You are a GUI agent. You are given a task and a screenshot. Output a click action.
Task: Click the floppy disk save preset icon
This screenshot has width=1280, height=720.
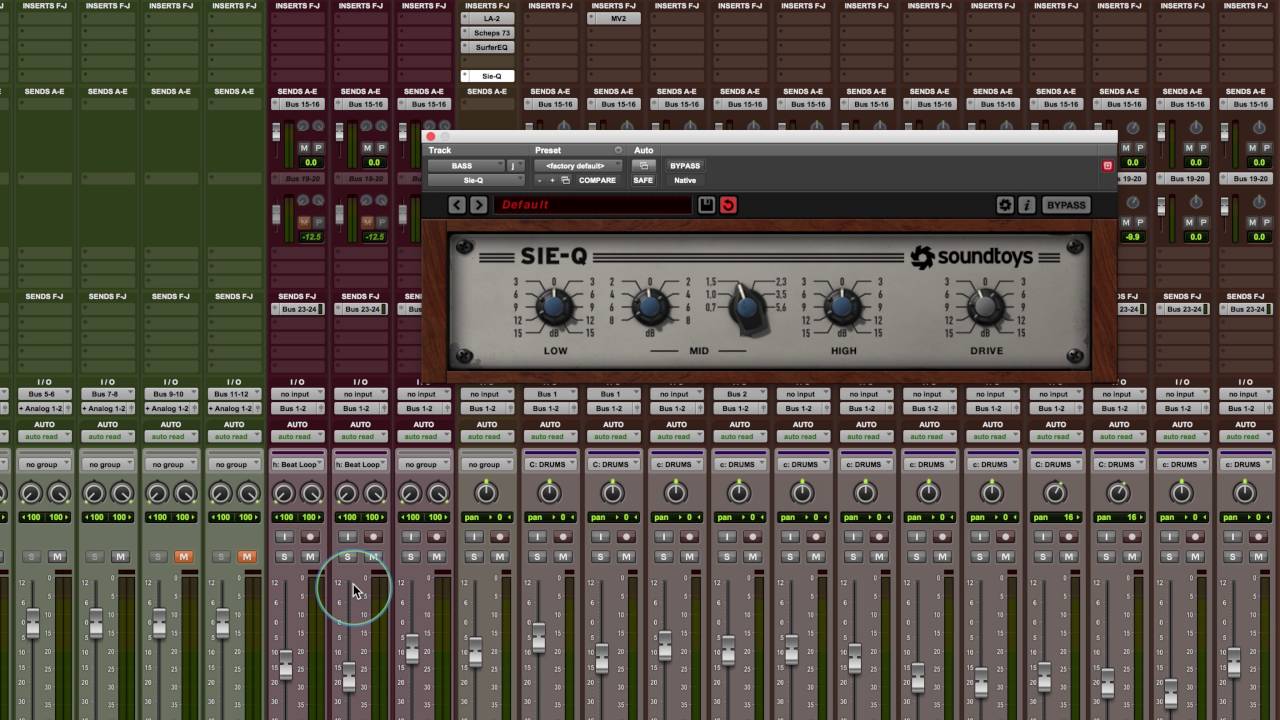click(x=706, y=205)
